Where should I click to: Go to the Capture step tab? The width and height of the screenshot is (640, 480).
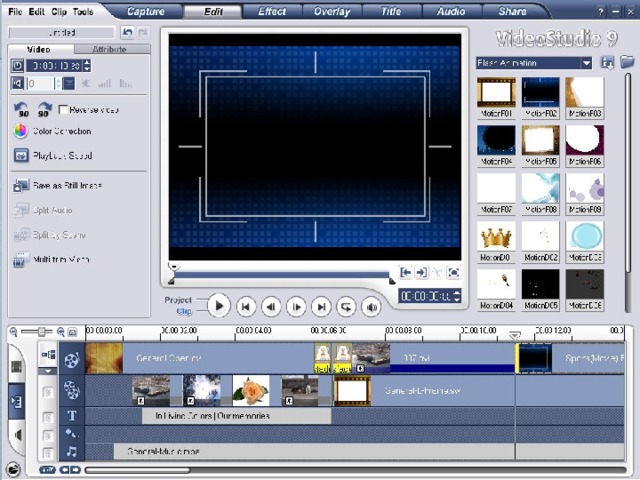point(146,11)
